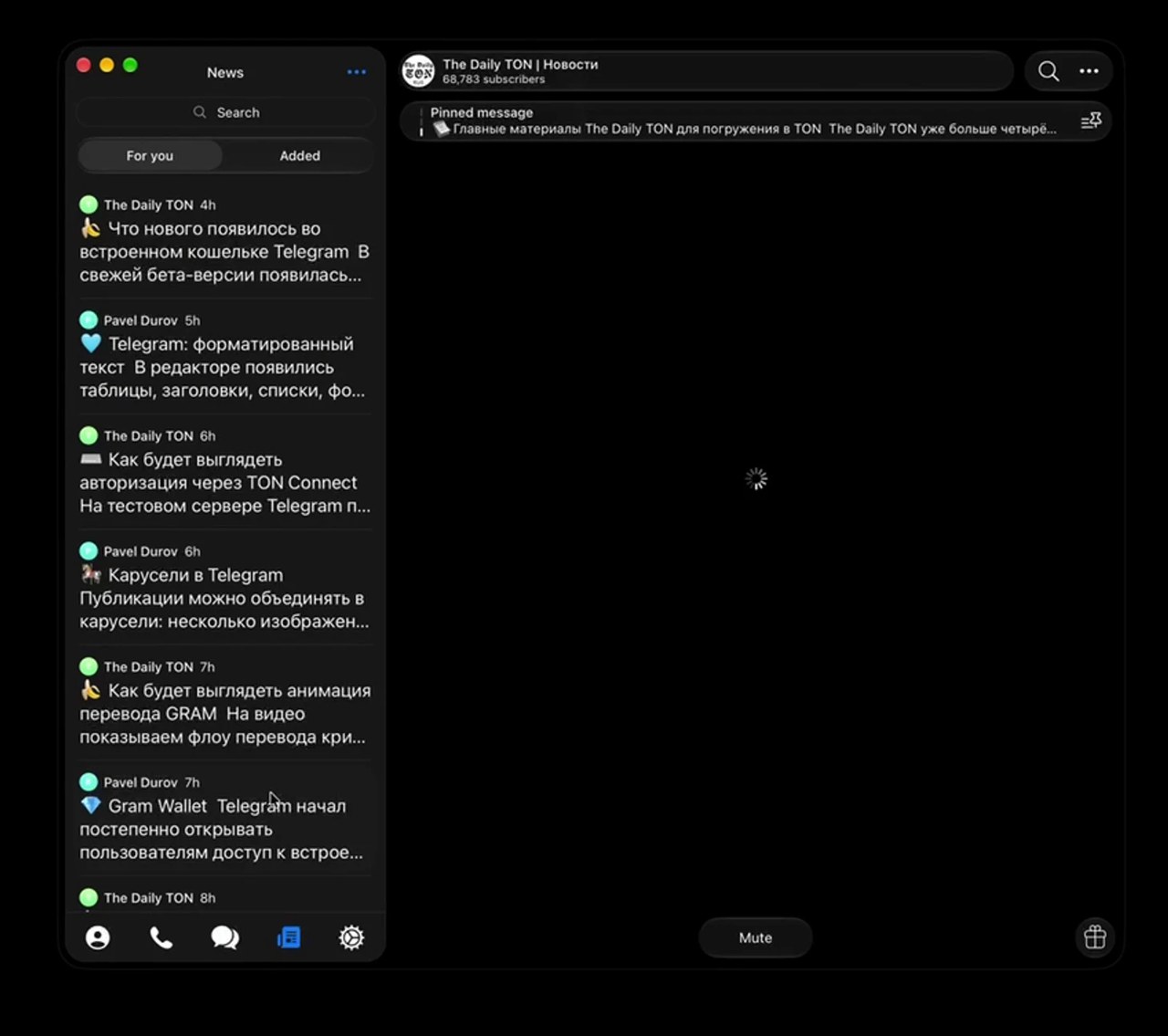This screenshot has width=1168, height=1036.
Task: Open the Calls phone icon
Action: [162, 937]
